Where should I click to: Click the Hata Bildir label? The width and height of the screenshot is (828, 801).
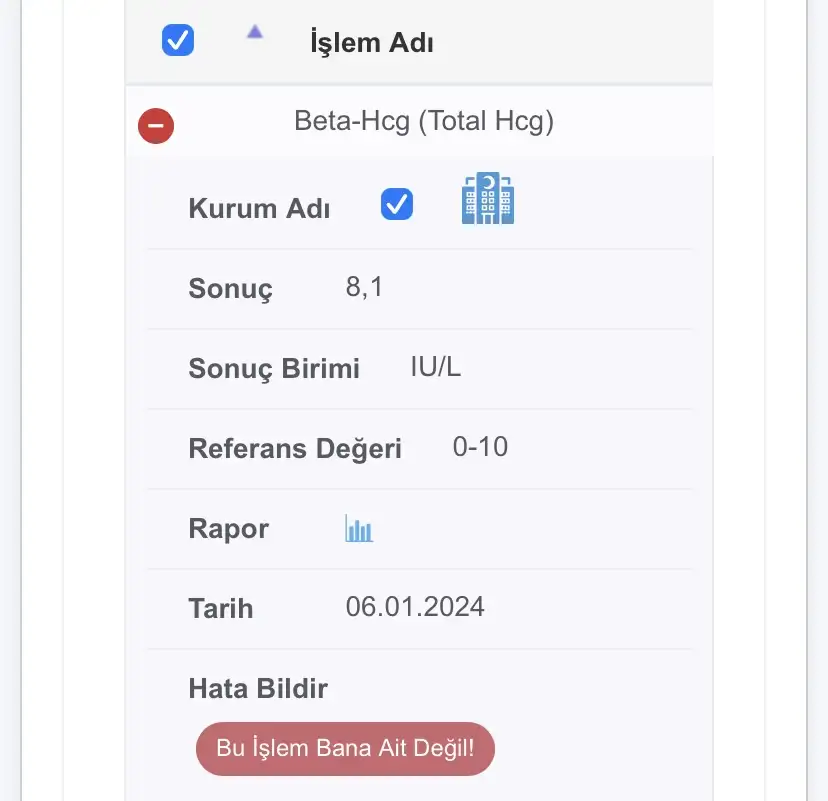point(258,688)
